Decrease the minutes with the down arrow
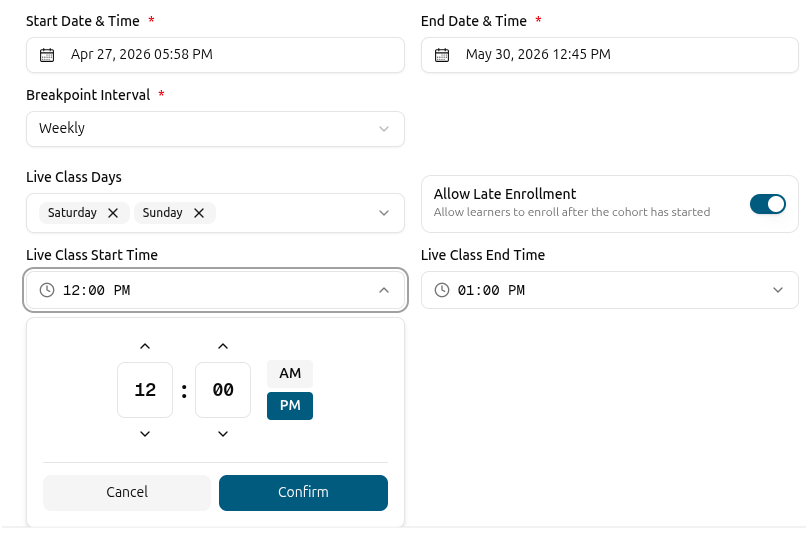 pos(223,434)
